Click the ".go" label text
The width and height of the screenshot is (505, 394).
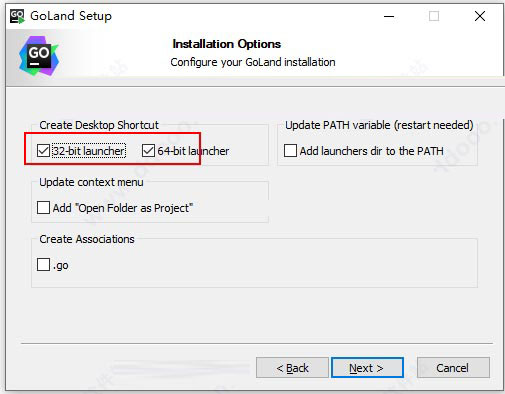(61, 266)
